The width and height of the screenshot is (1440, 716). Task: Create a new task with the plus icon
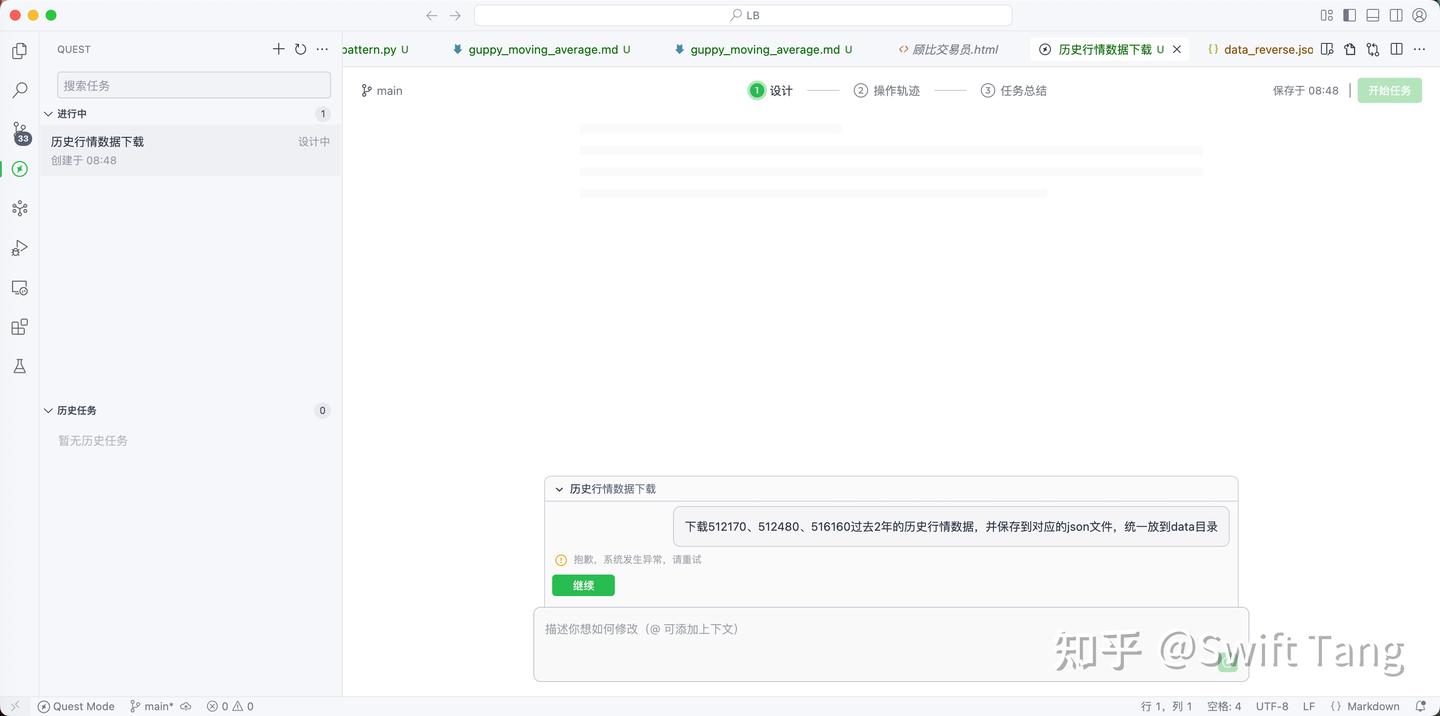click(278, 48)
